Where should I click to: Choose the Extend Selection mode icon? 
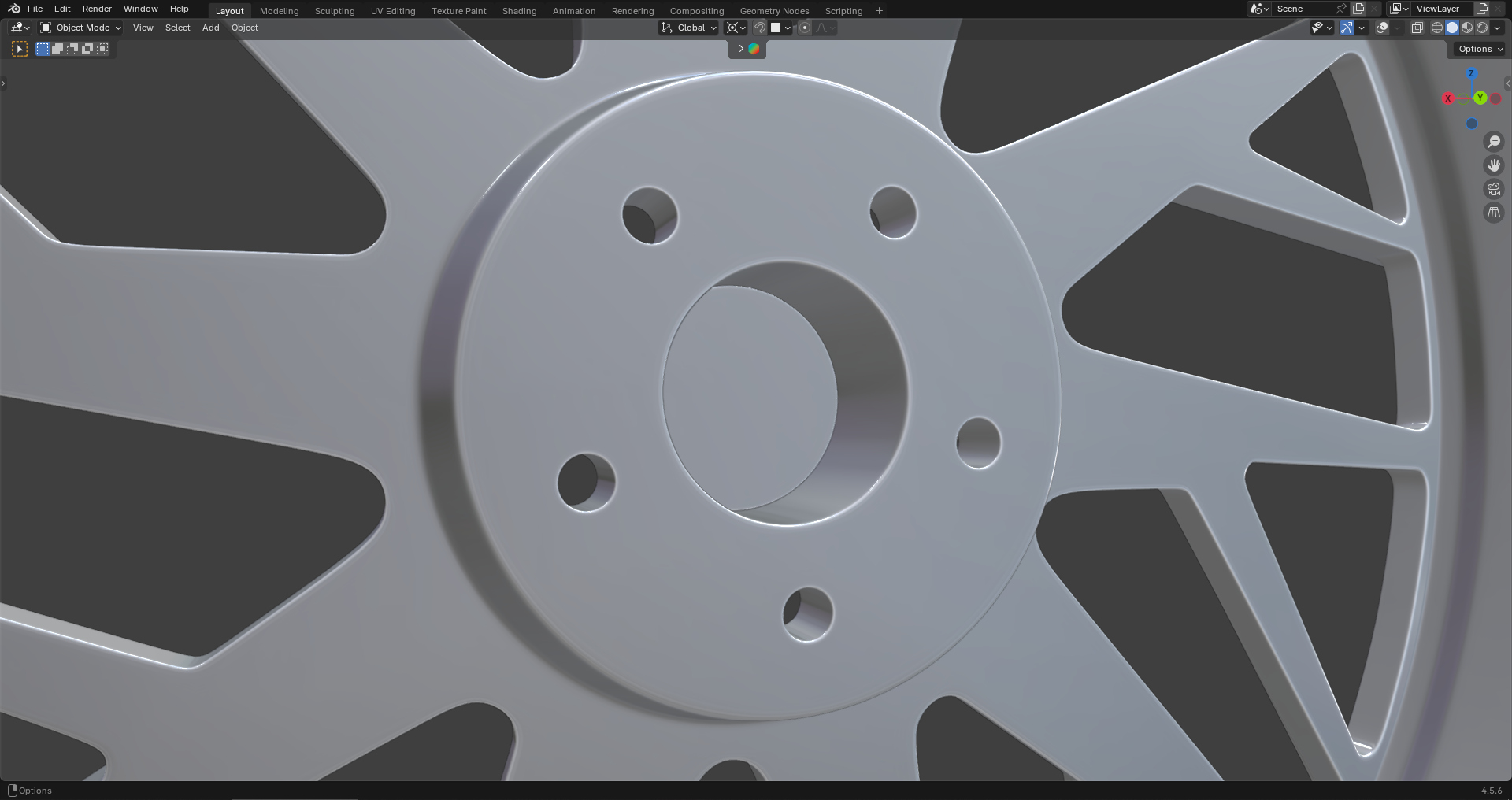(57, 49)
